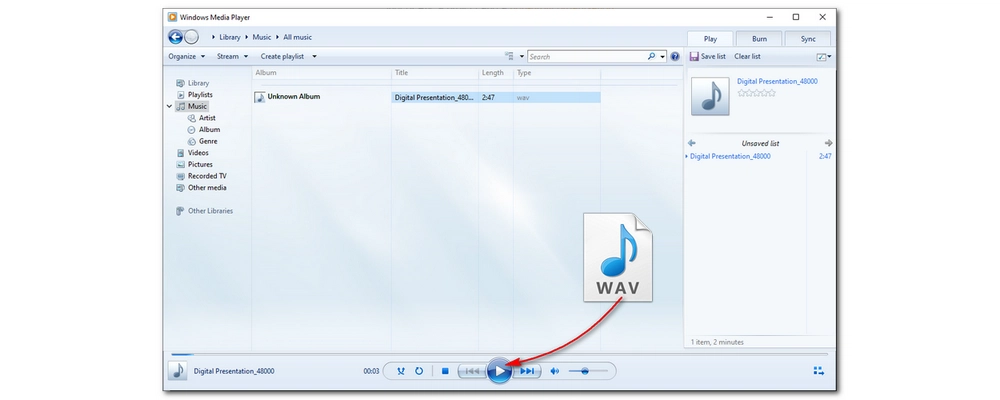1000x400 pixels.
Task: Click the Back navigation arrow
Action: point(175,37)
